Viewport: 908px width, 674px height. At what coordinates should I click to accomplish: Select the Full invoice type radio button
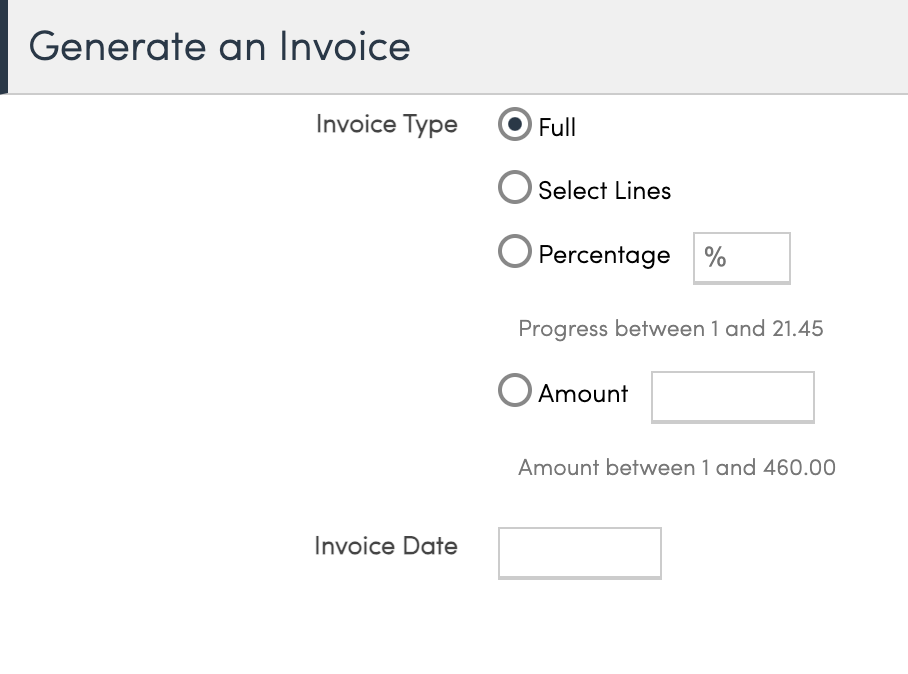514,126
